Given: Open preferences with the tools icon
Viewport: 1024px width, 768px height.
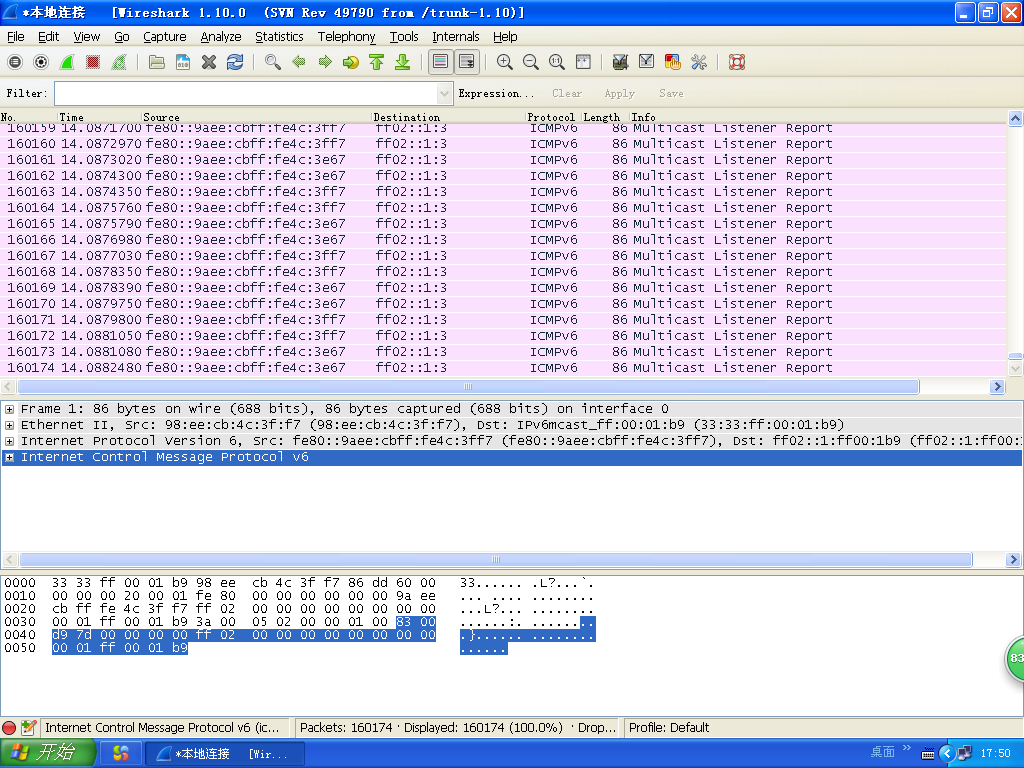Looking at the screenshot, I should coord(699,62).
